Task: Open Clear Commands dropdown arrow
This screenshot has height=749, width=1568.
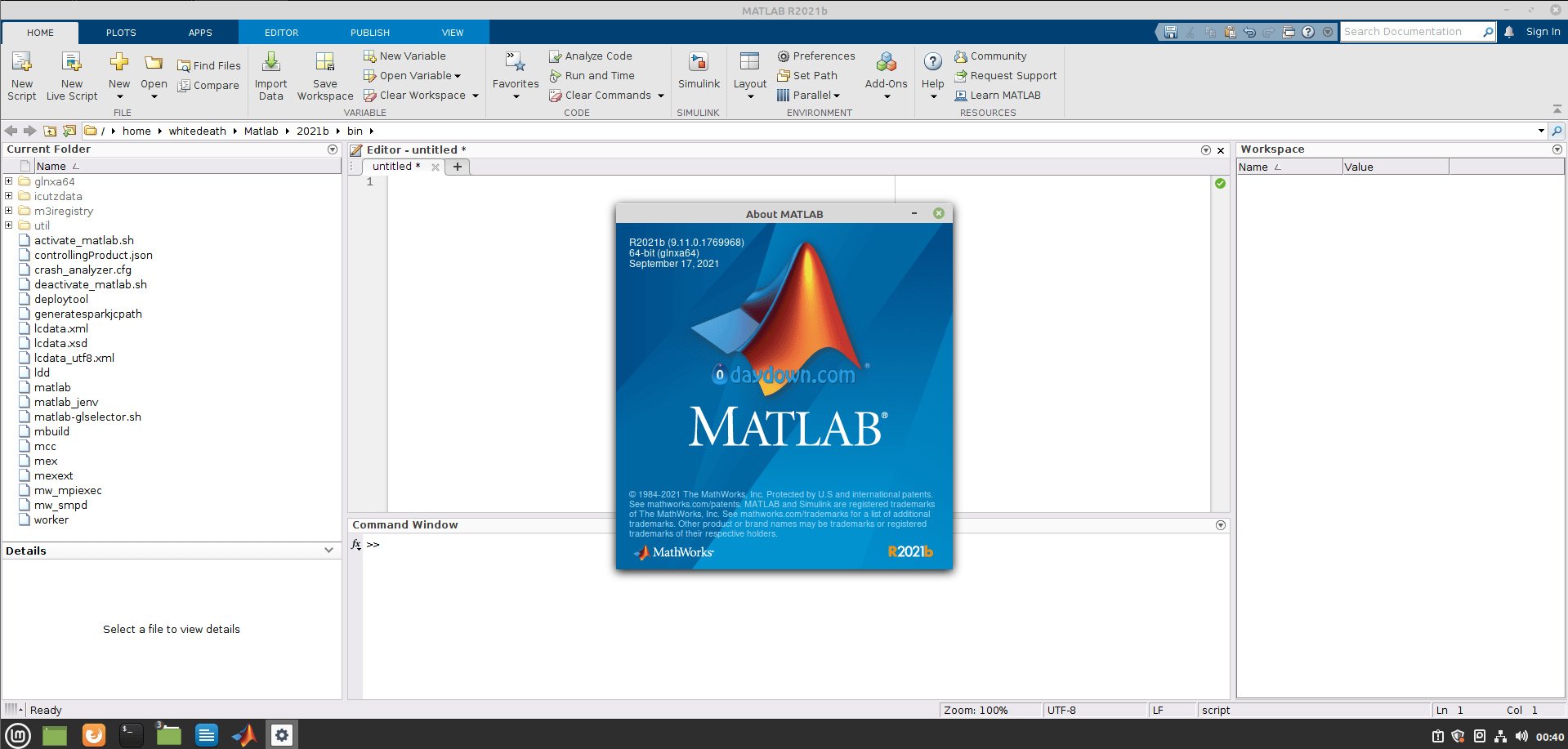Action: pyautogui.click(x=661, y=96)
